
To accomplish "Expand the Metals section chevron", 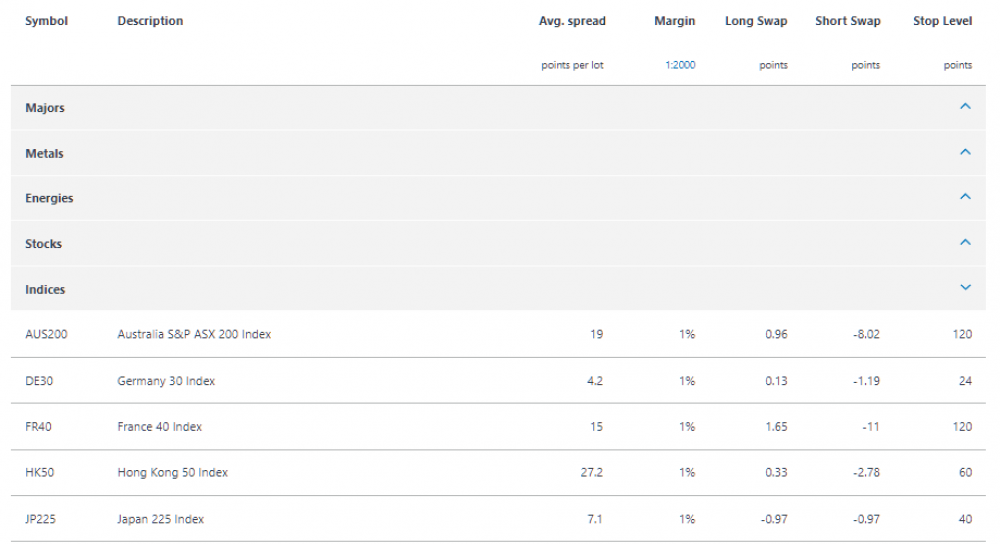I will 965,152.
